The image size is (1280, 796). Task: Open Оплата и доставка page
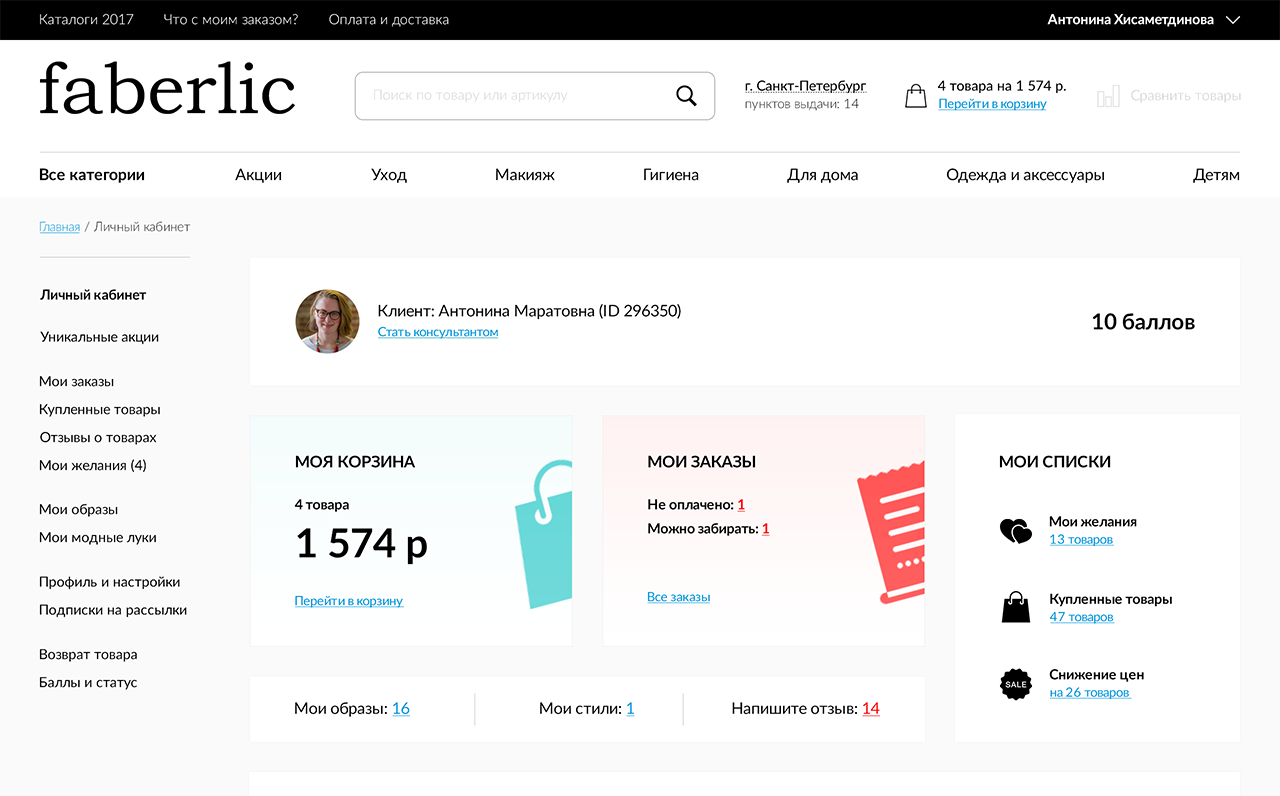click(389, 19)
